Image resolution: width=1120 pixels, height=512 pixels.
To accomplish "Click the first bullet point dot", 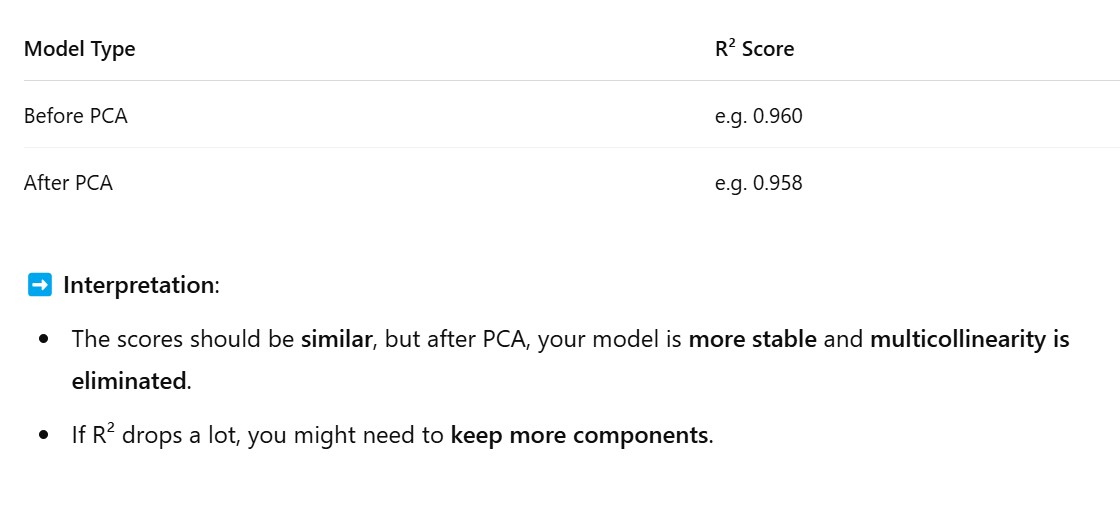I will click(x=44, y=340).
